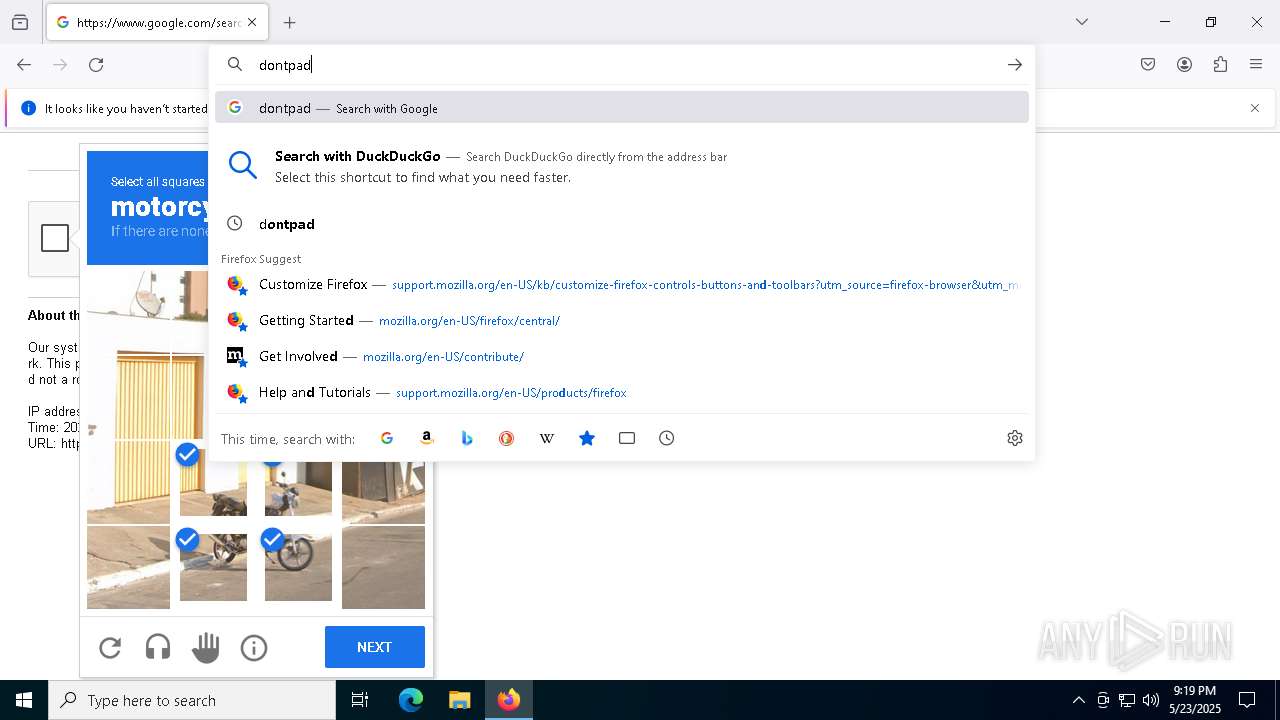Screen dimensions: 1280x720
Task: Click the go arrow in the address bar
Action: [x=1015, y=65]
